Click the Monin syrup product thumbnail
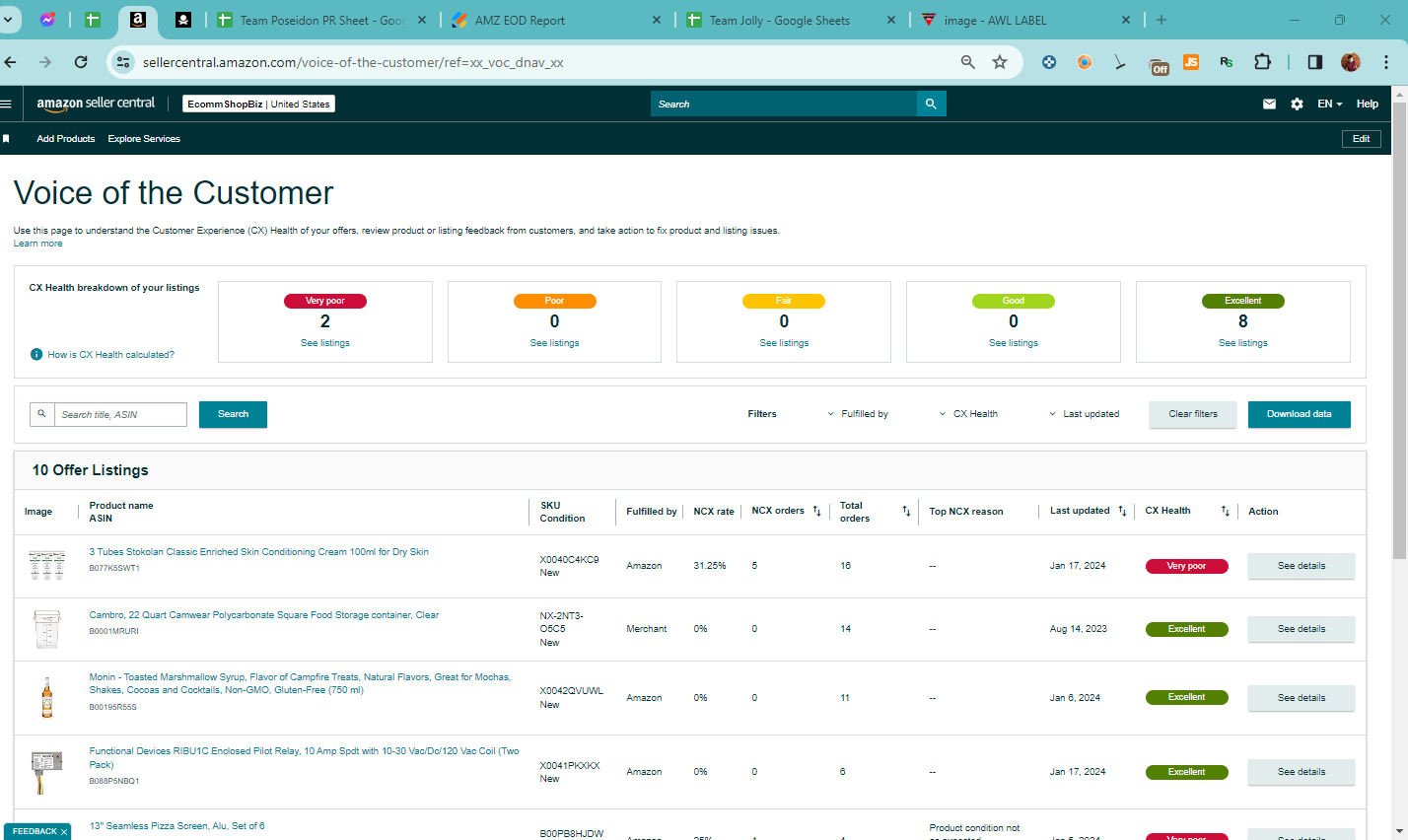The image size is (1408, 840). tap(46, 697)
